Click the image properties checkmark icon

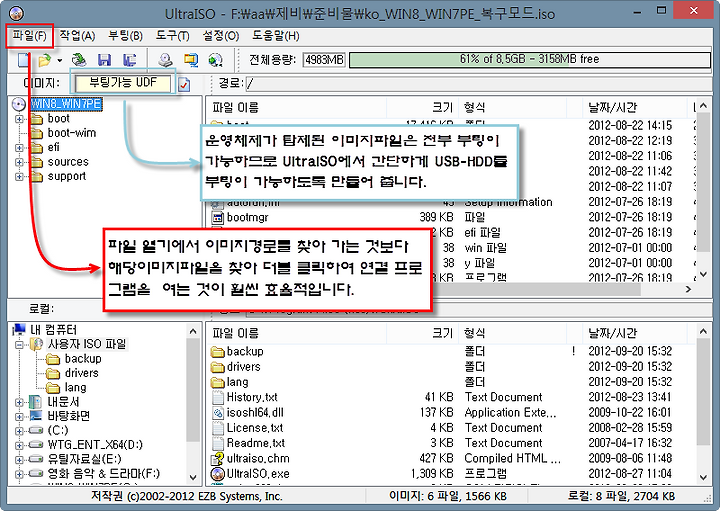184,84
